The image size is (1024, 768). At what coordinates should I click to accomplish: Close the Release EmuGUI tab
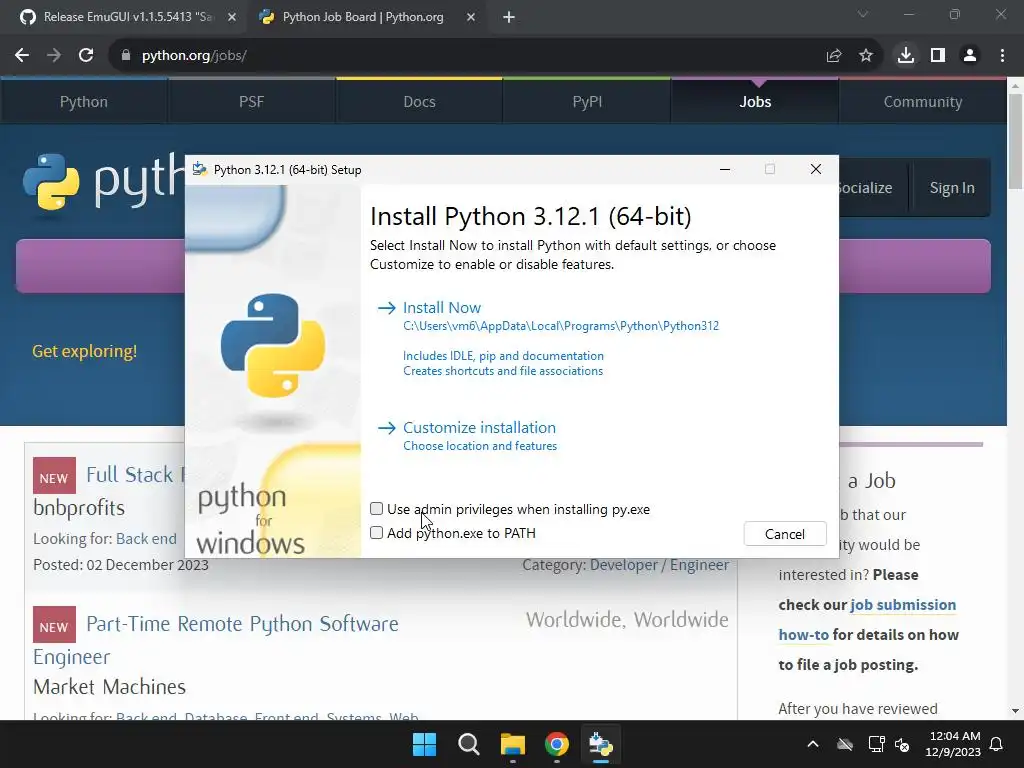pos(232,17)
